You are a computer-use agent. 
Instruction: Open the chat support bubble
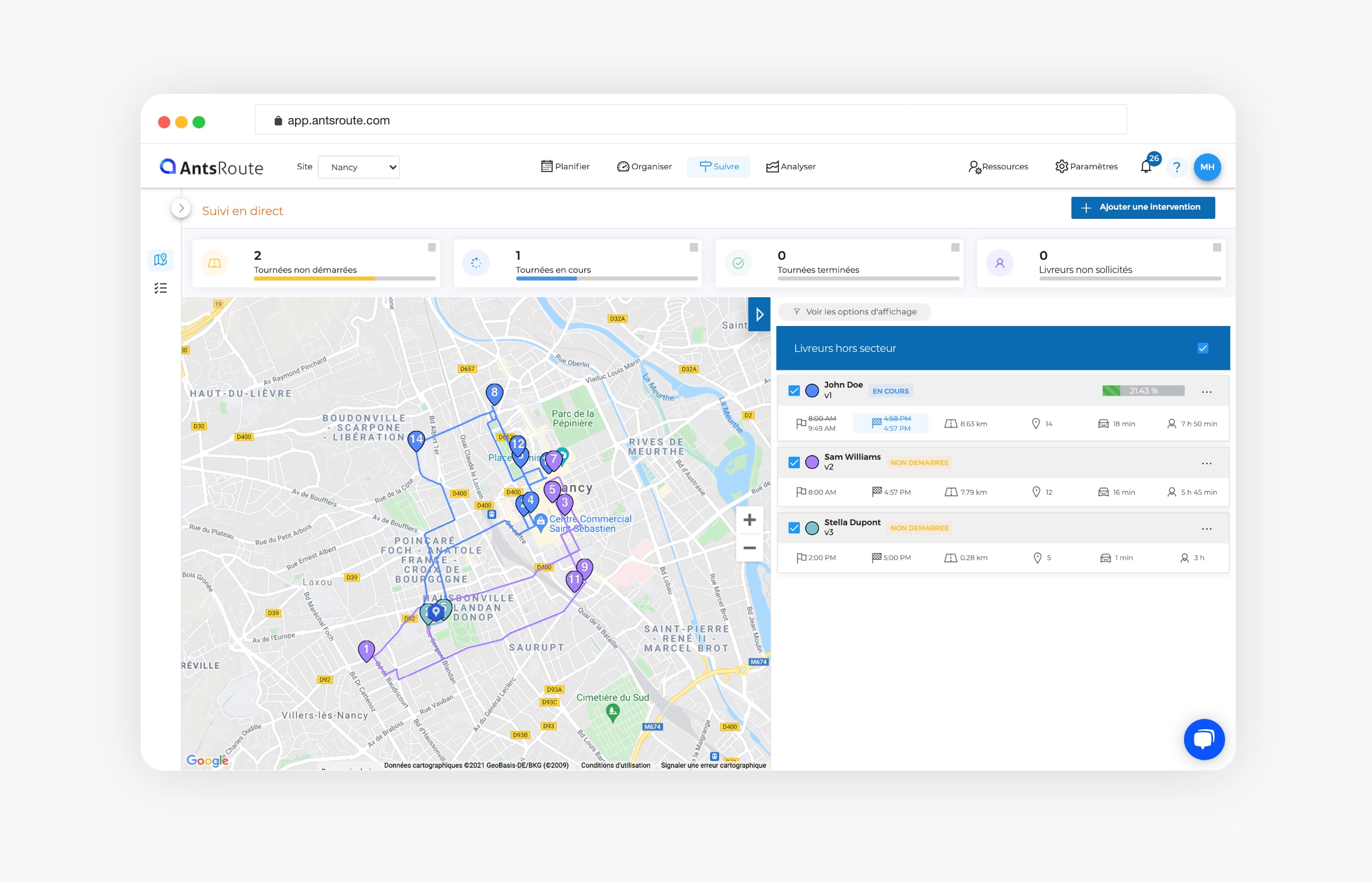click(x=1204, y=739)
